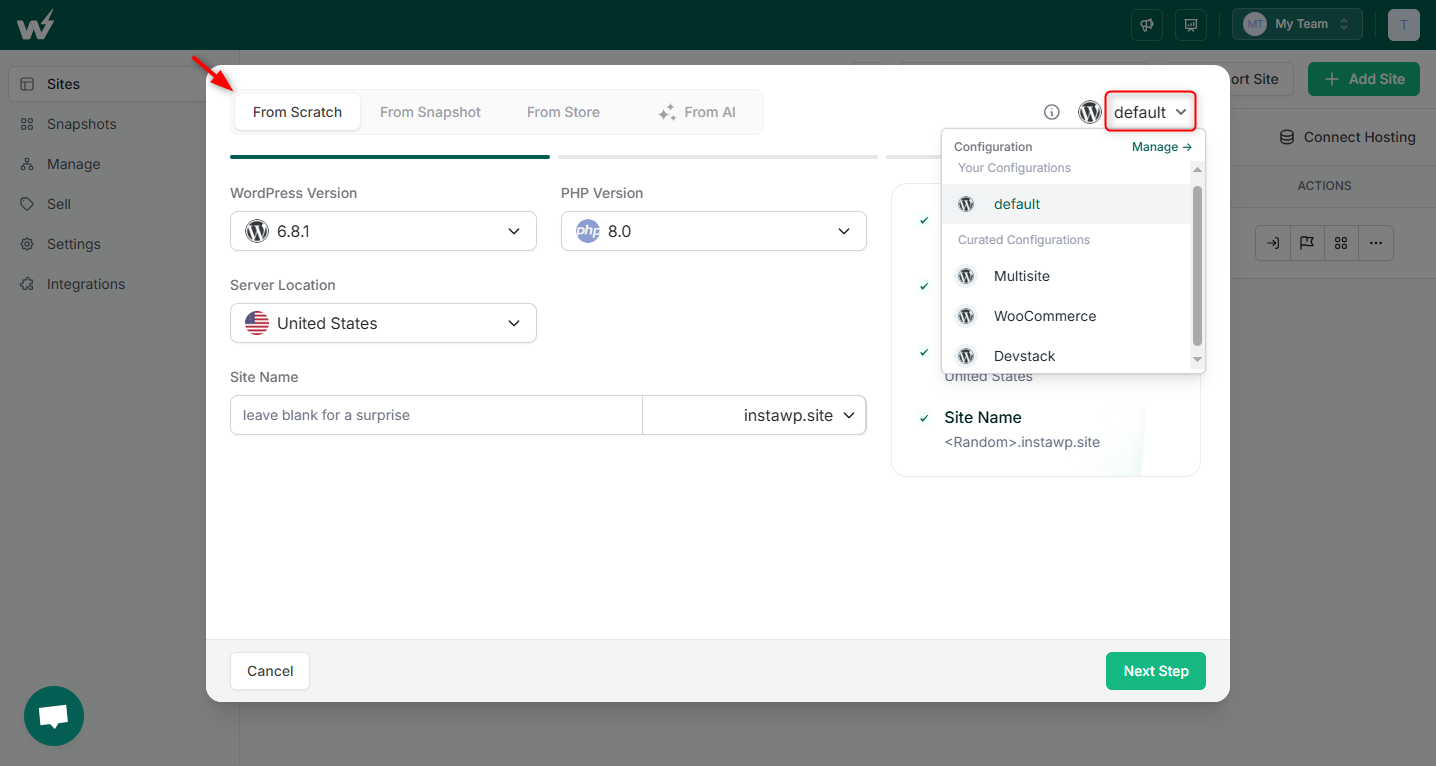Click Connect Hosting
The width and height of the screenshot is (1436, 766).
(x=1348, y=137)
